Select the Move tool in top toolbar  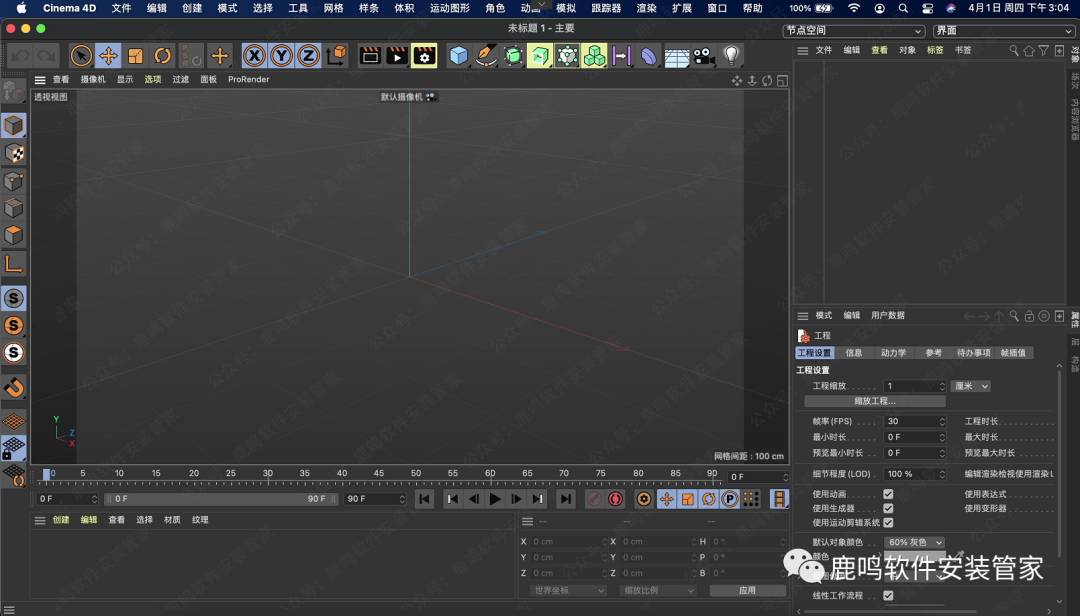(x=108, y=56)
